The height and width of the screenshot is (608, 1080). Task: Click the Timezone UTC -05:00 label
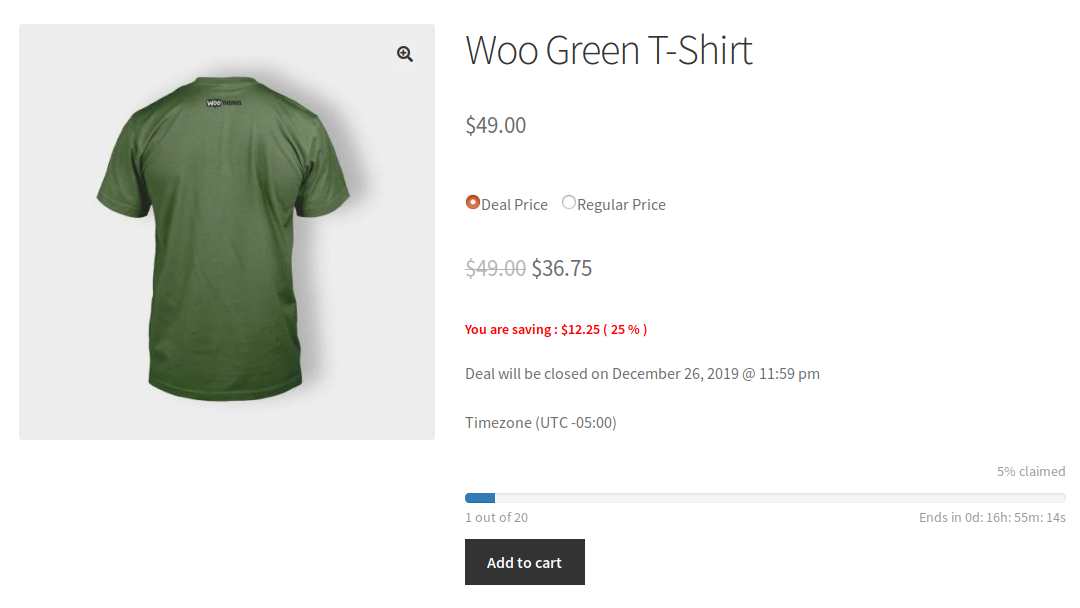click(540, 421)
